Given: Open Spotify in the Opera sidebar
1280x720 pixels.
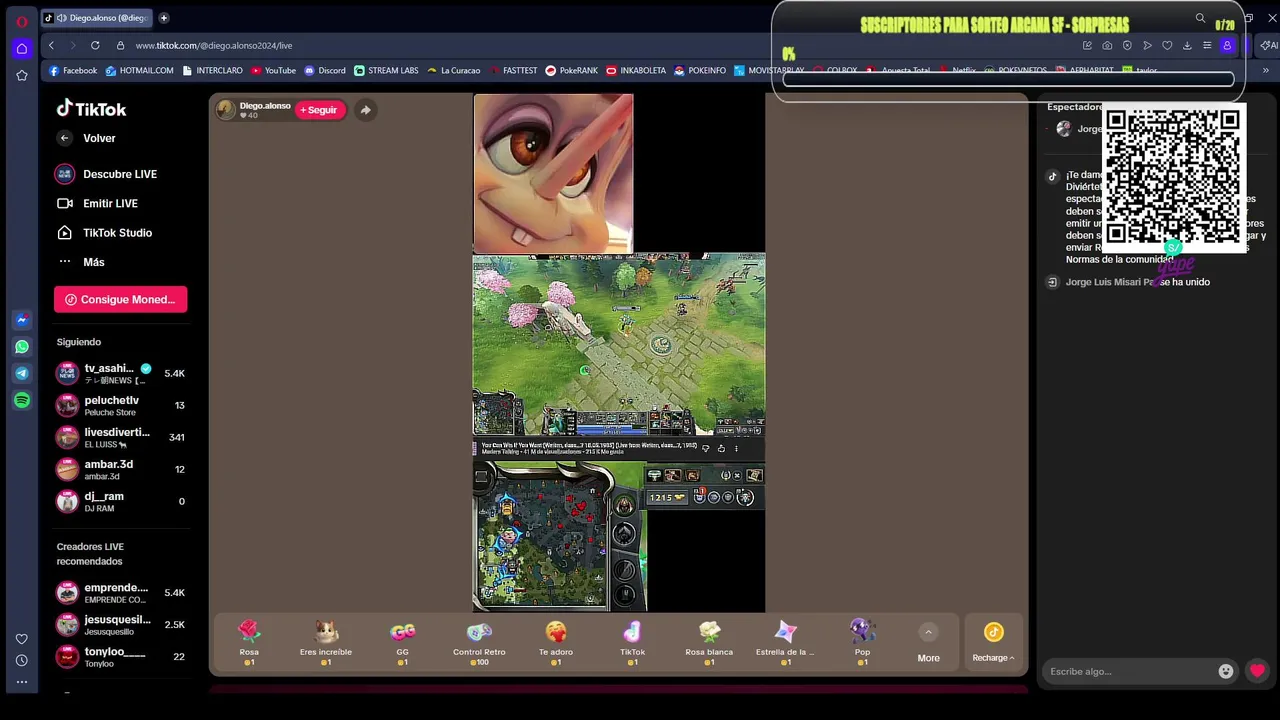Looking at the screenshot, I should point(21,400).
